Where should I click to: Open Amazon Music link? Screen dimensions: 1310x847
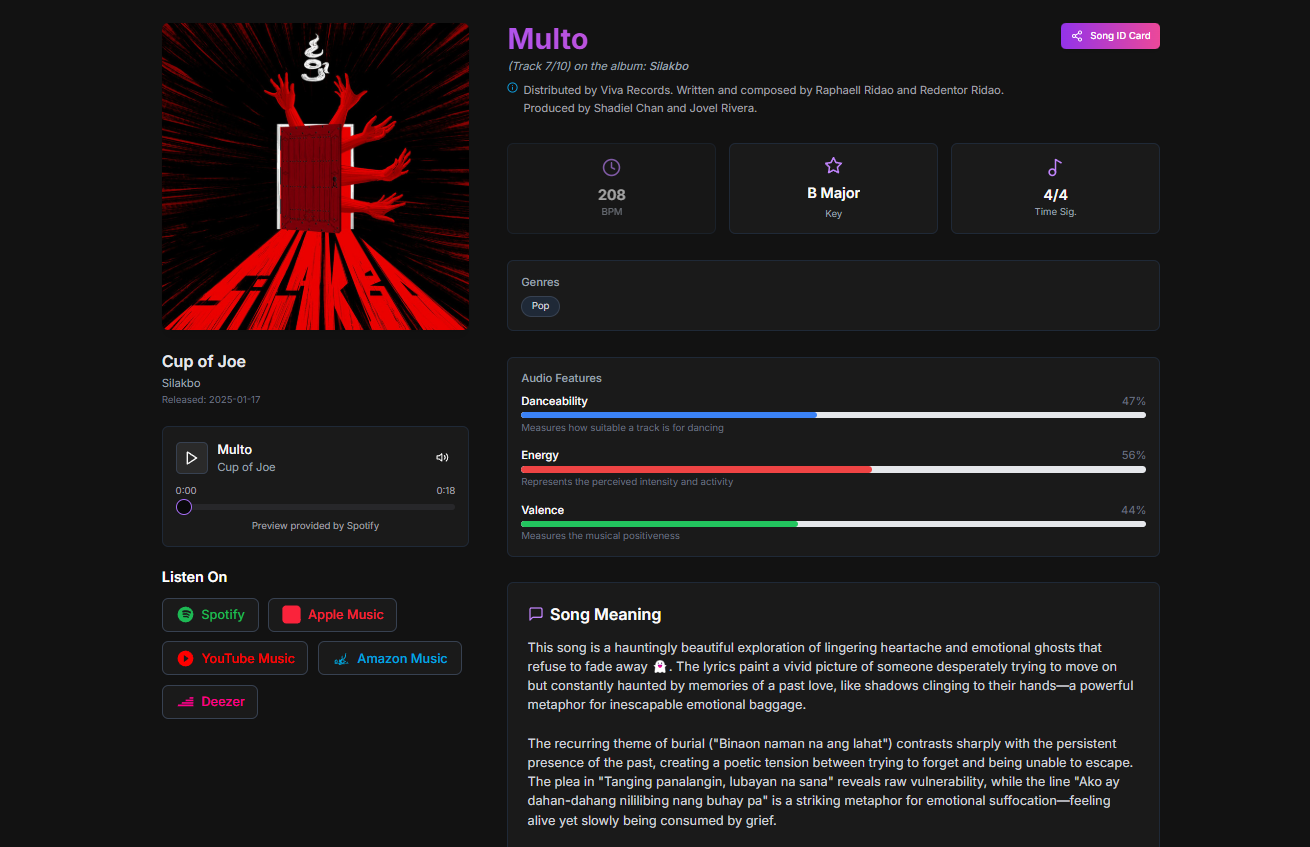tap(390, 658)
